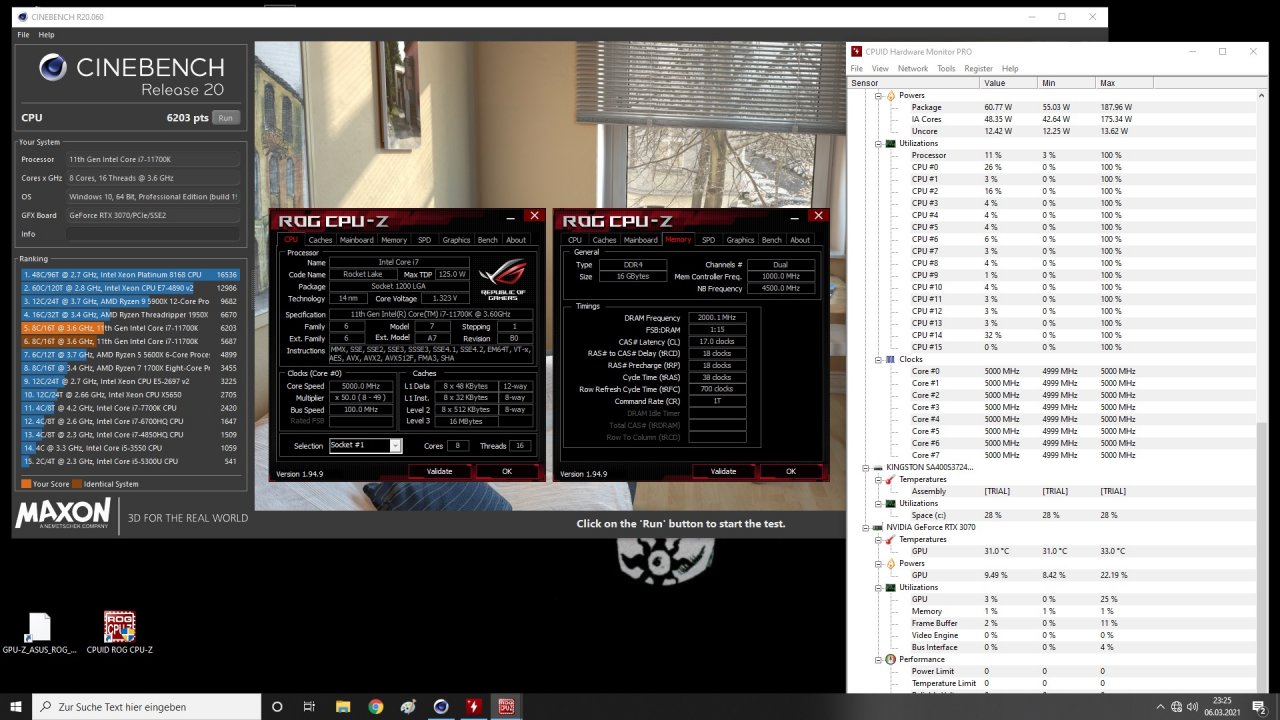Open the paint palette app on taskbar
1280x720 pixels.
pos(408,706)
